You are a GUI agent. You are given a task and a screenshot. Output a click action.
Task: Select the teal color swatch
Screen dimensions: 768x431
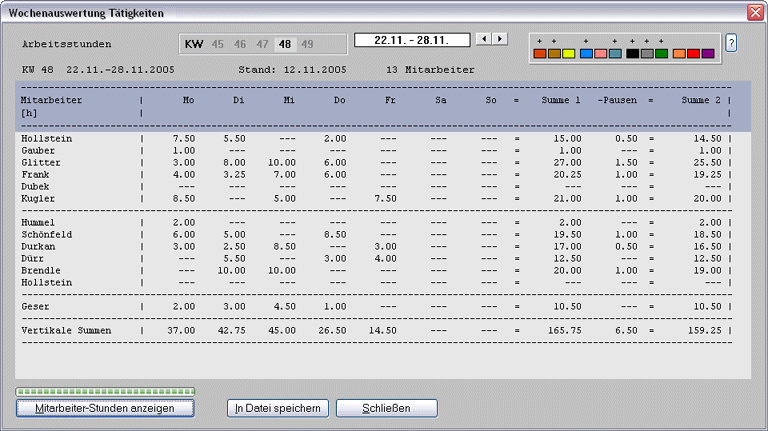tap(615, 53)
